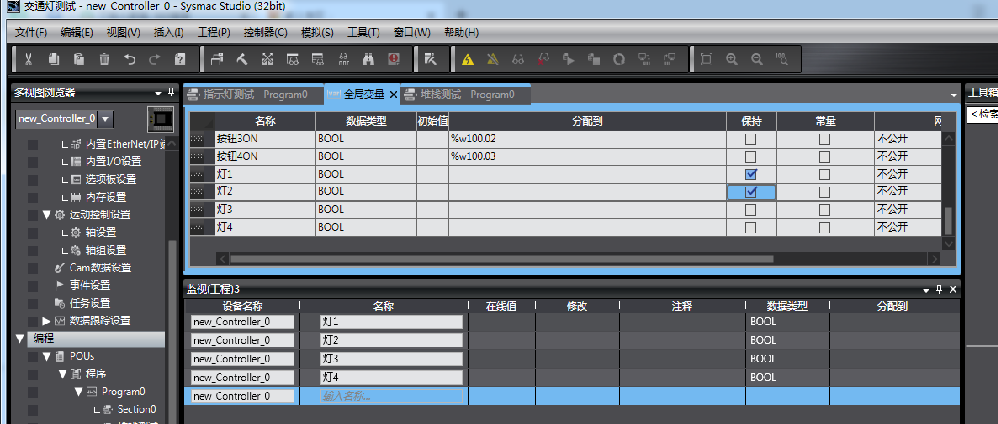Switch to the 指示灯测试 Program0 tab
The image size is (998, 424).
coord(255,95)
